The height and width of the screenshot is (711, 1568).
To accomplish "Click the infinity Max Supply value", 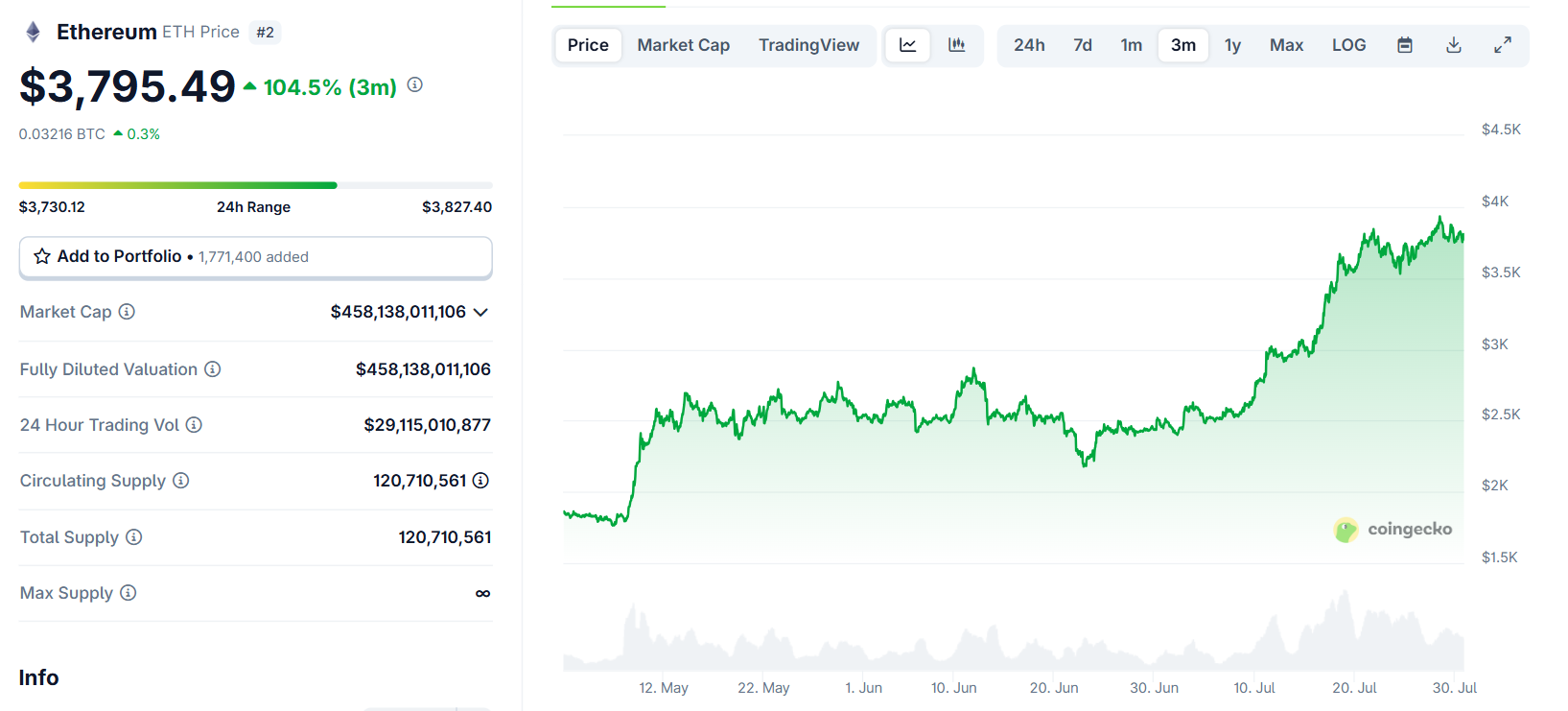I will tap(483, 594).
